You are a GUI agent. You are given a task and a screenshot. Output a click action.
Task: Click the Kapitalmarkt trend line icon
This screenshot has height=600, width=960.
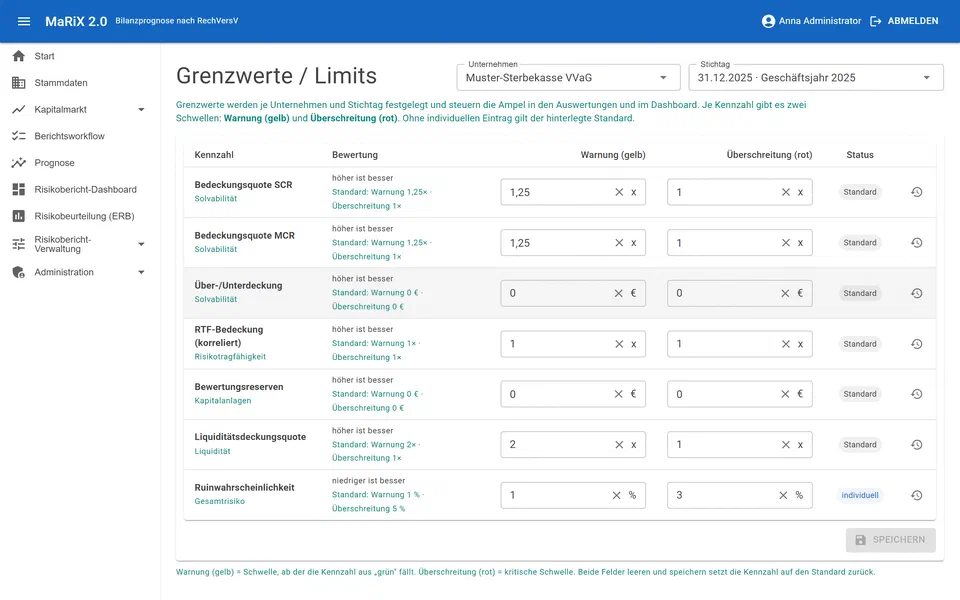[x=19, y=110]
